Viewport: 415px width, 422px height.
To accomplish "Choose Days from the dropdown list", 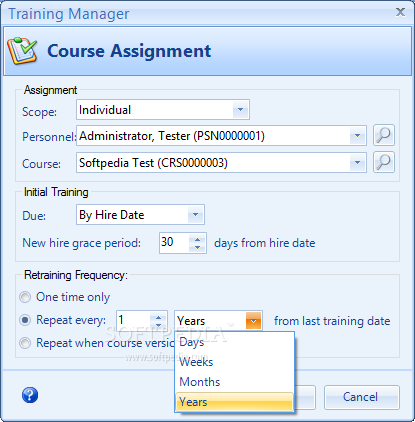I will tap(234, 342).
